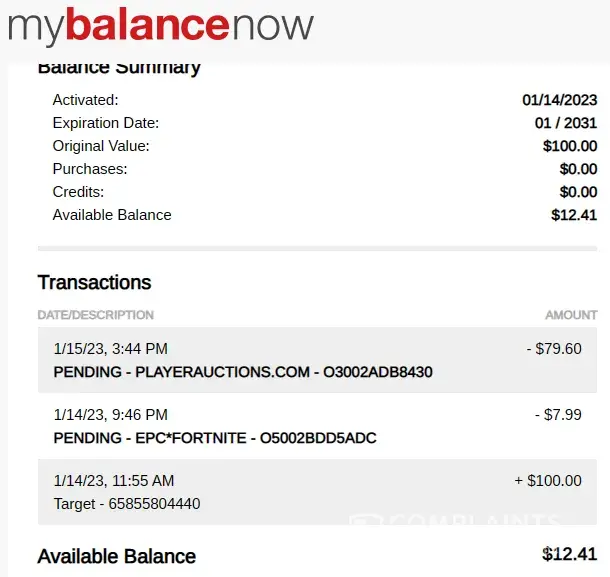Click the bottom Available Balance heading
The image size is (610, 577).
[x=117, y=556]
